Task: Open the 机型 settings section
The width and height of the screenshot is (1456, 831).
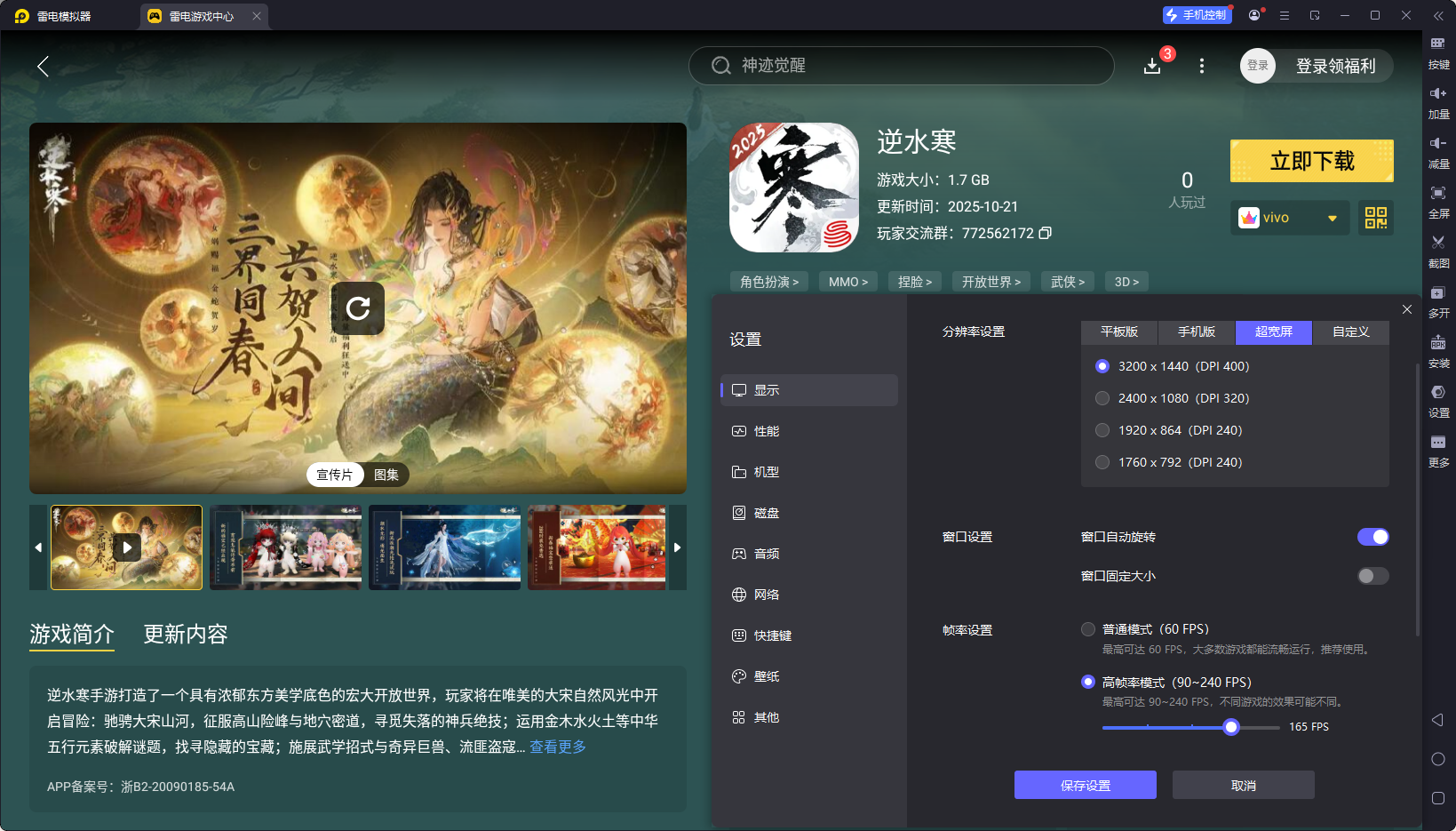Action: pyautogui.click(x=809, y=472)
